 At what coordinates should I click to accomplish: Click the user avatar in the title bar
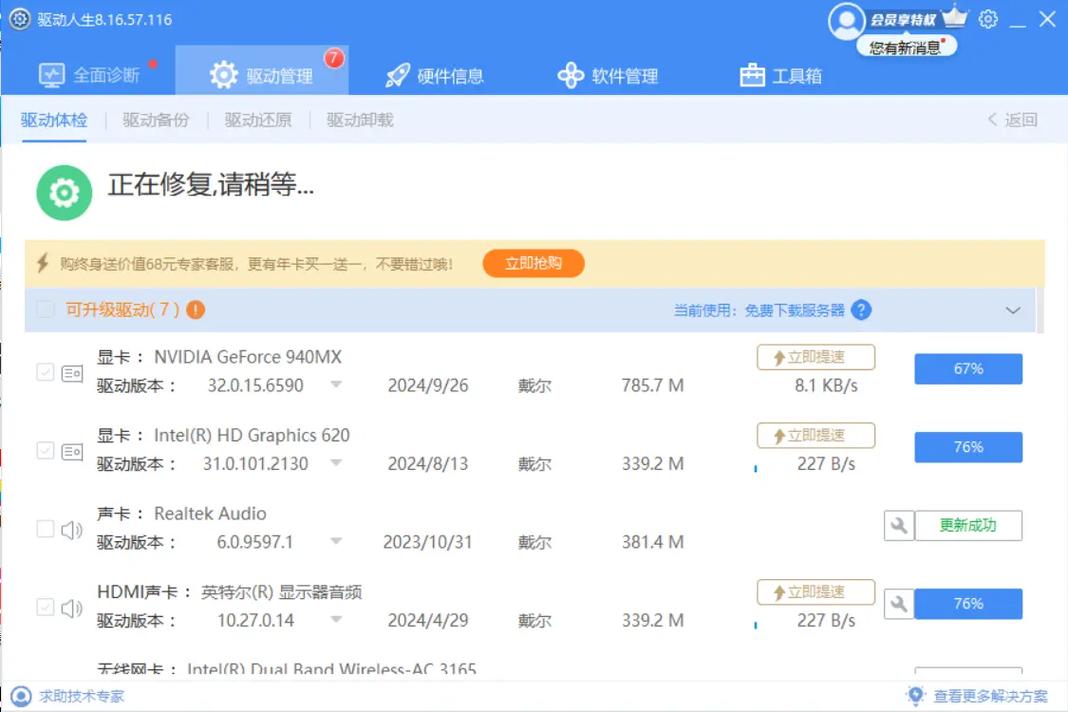[x=845, y=20]
